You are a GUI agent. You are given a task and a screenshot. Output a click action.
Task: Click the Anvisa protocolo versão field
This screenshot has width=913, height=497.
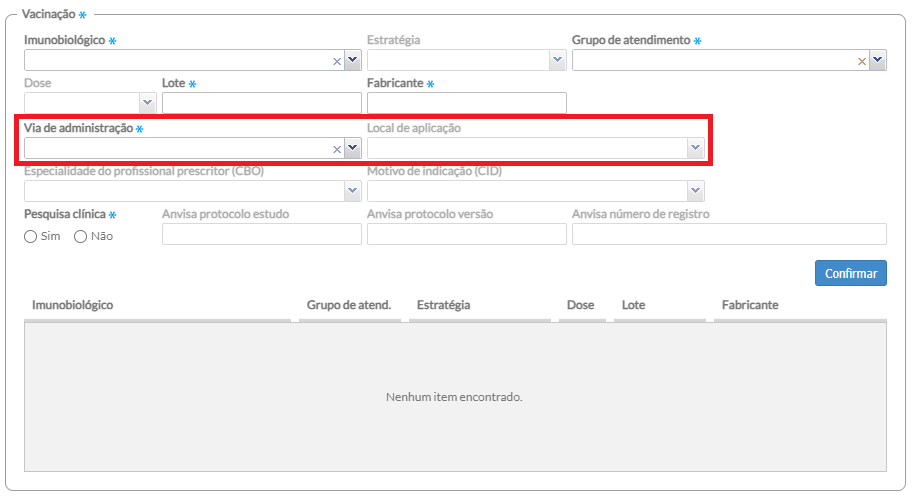[x=466, y=234]
